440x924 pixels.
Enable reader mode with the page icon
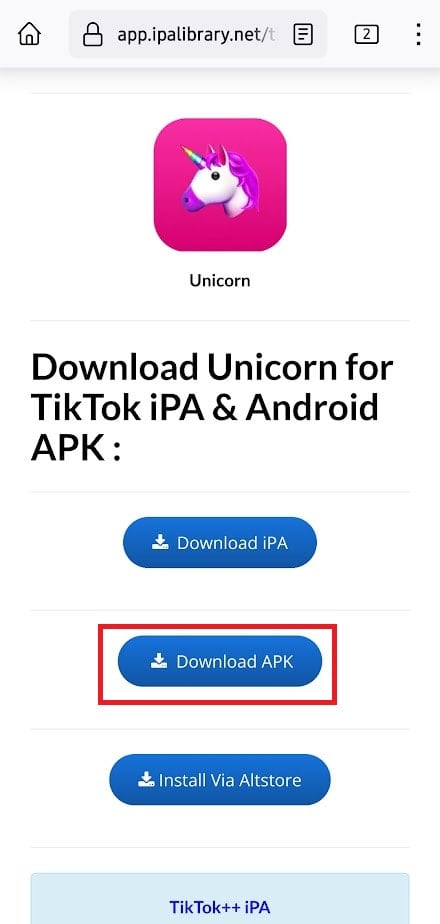point(303,34)
